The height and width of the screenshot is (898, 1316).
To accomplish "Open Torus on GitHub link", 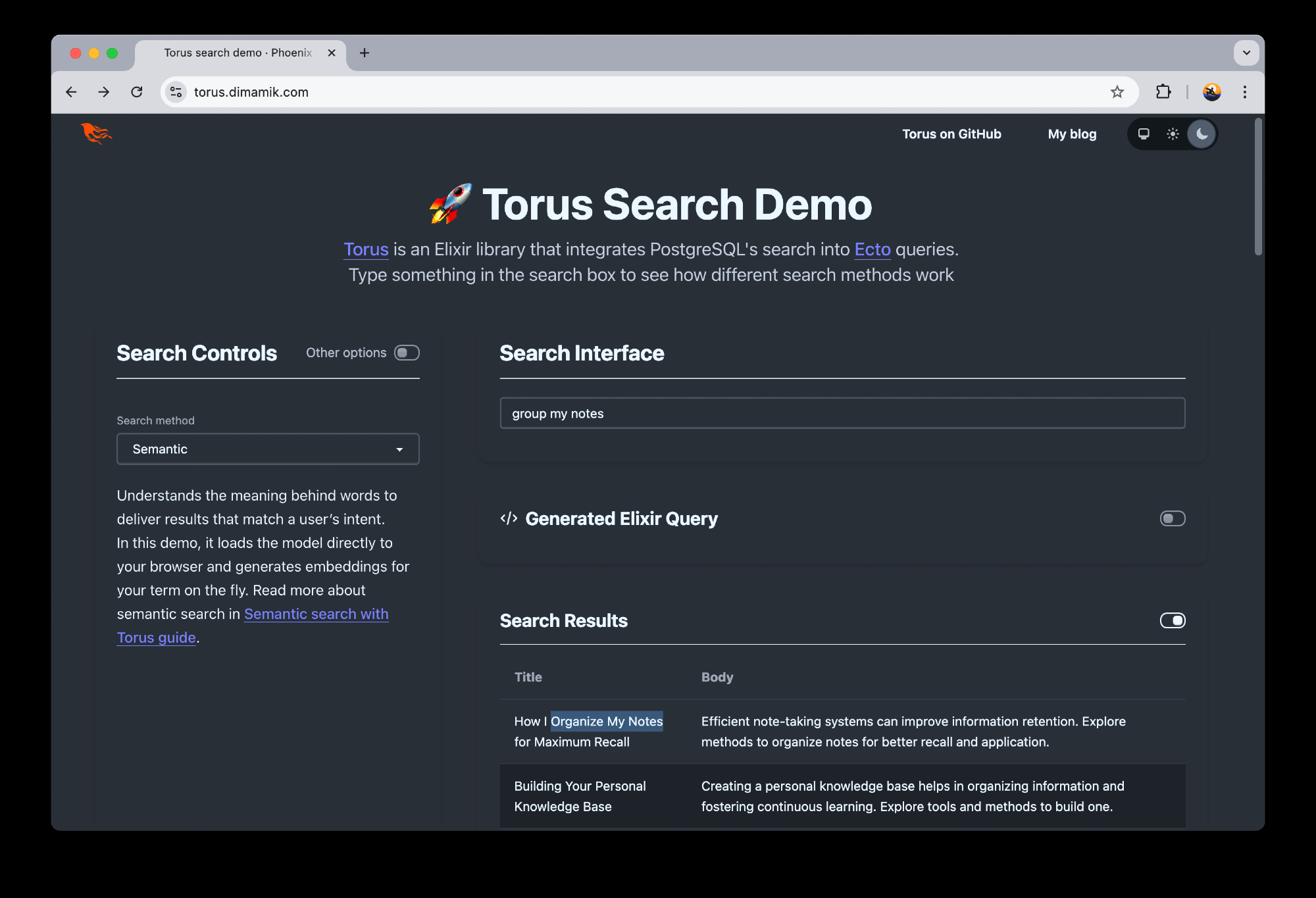I will click(951, 134).
